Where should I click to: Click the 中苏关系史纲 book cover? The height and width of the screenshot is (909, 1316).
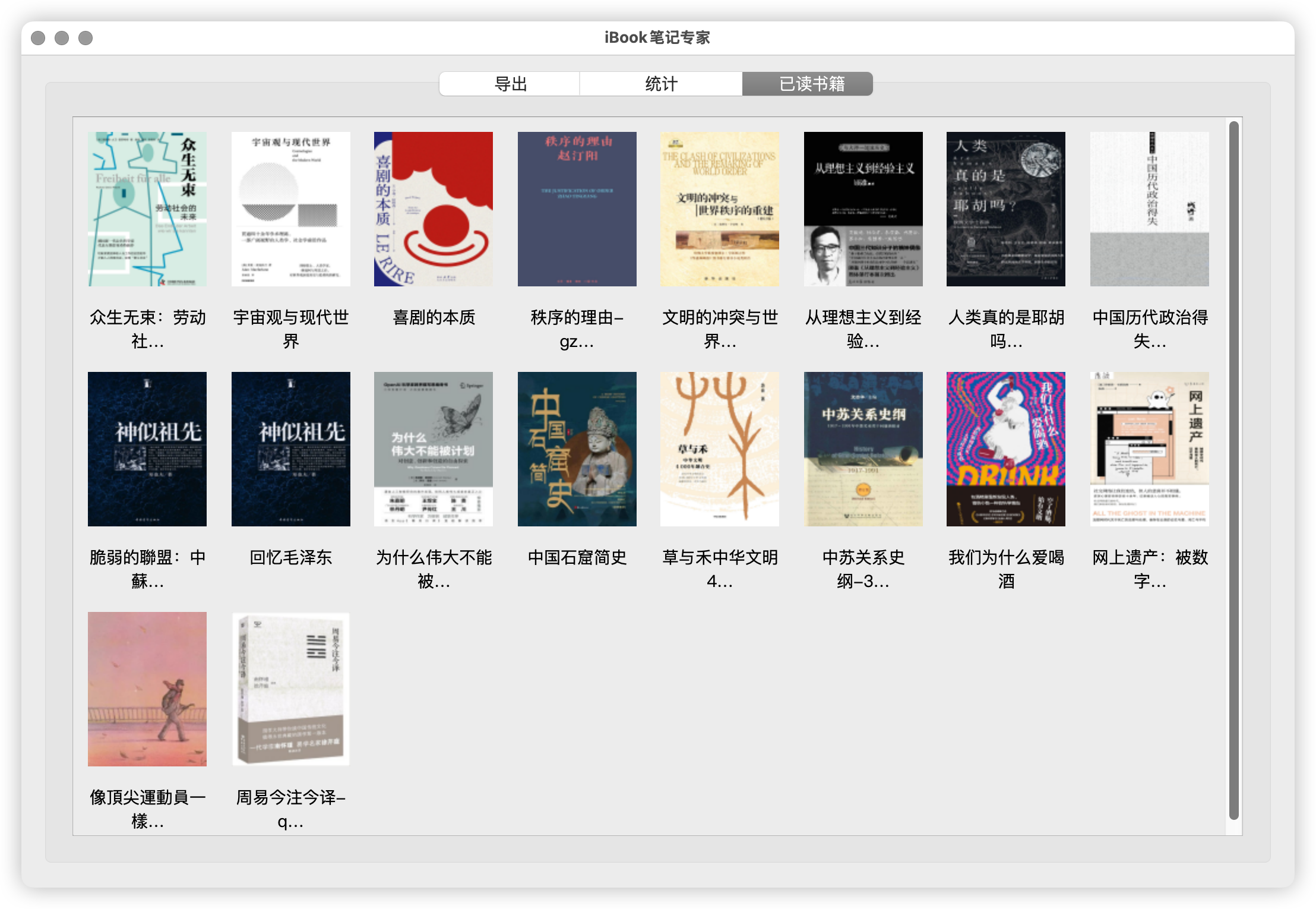coord(863,449)
